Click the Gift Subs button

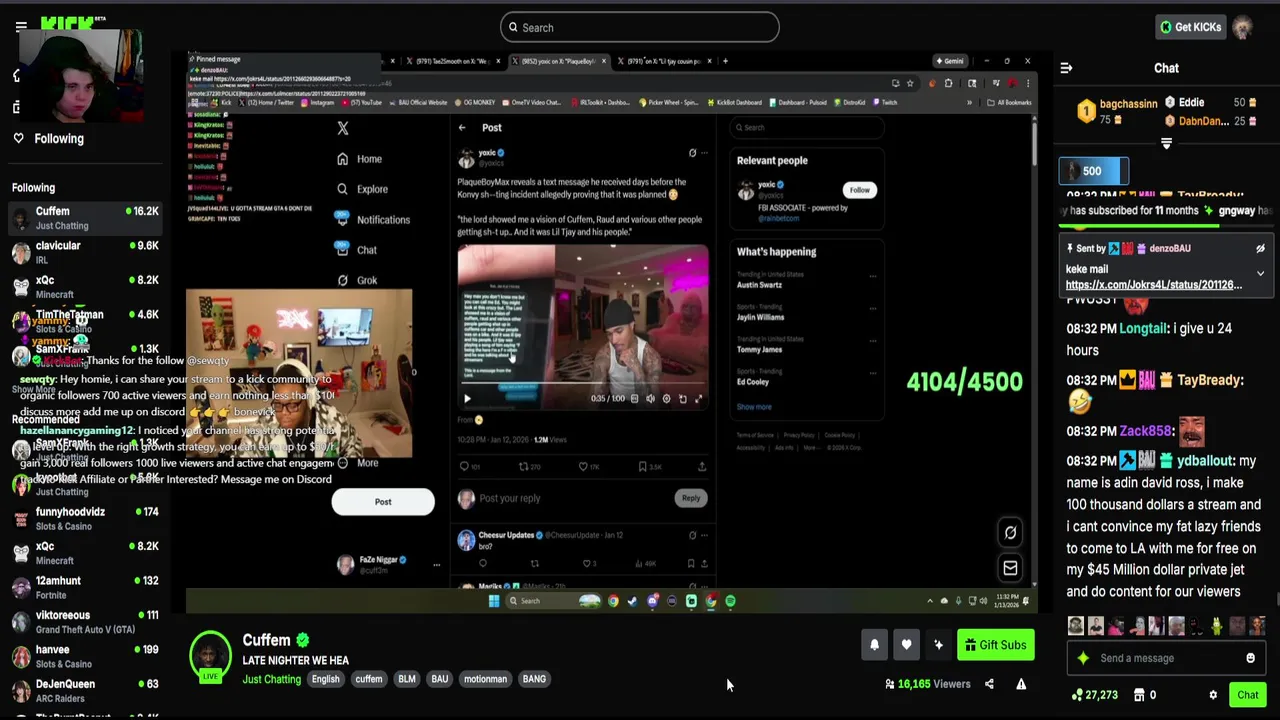(x=996, y=645)
